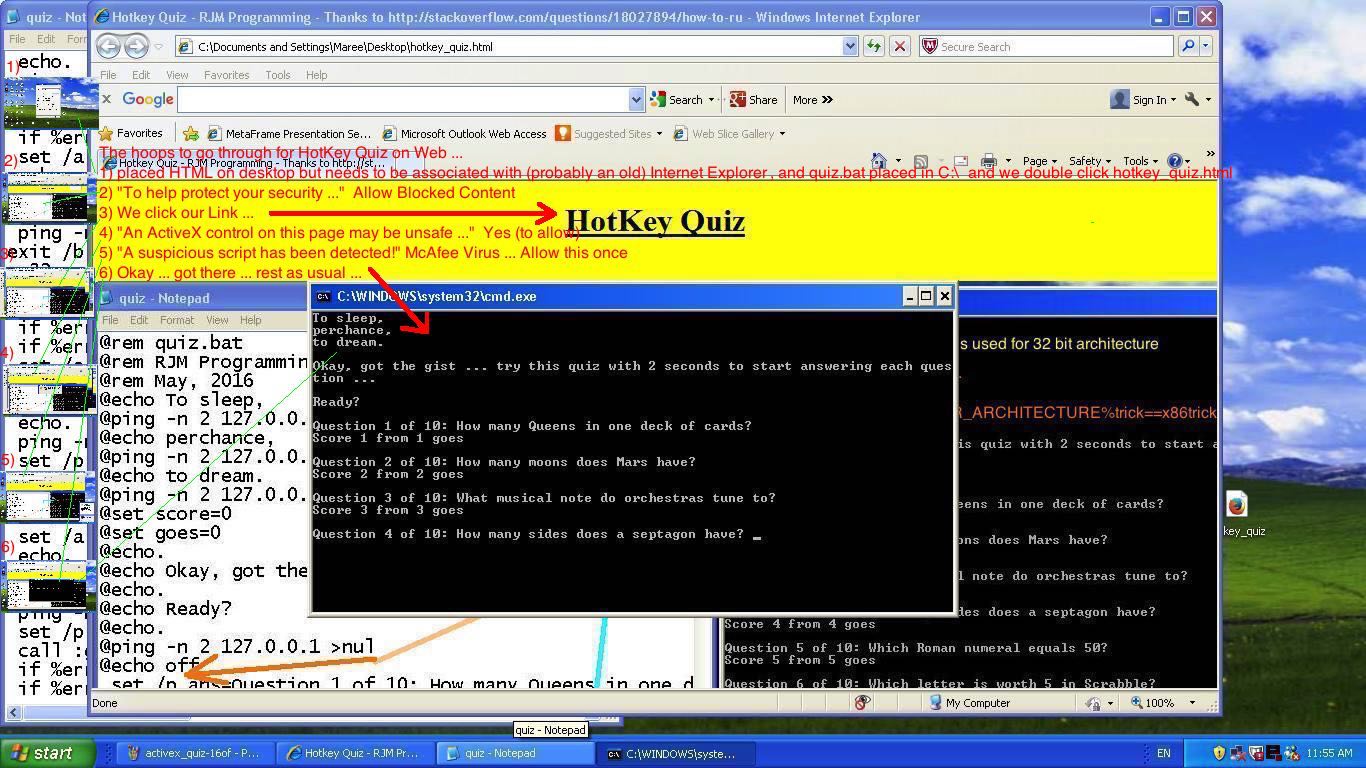Click the blue Help question mark icon
The image size is (1366, 768).
tap(1175, 160)
